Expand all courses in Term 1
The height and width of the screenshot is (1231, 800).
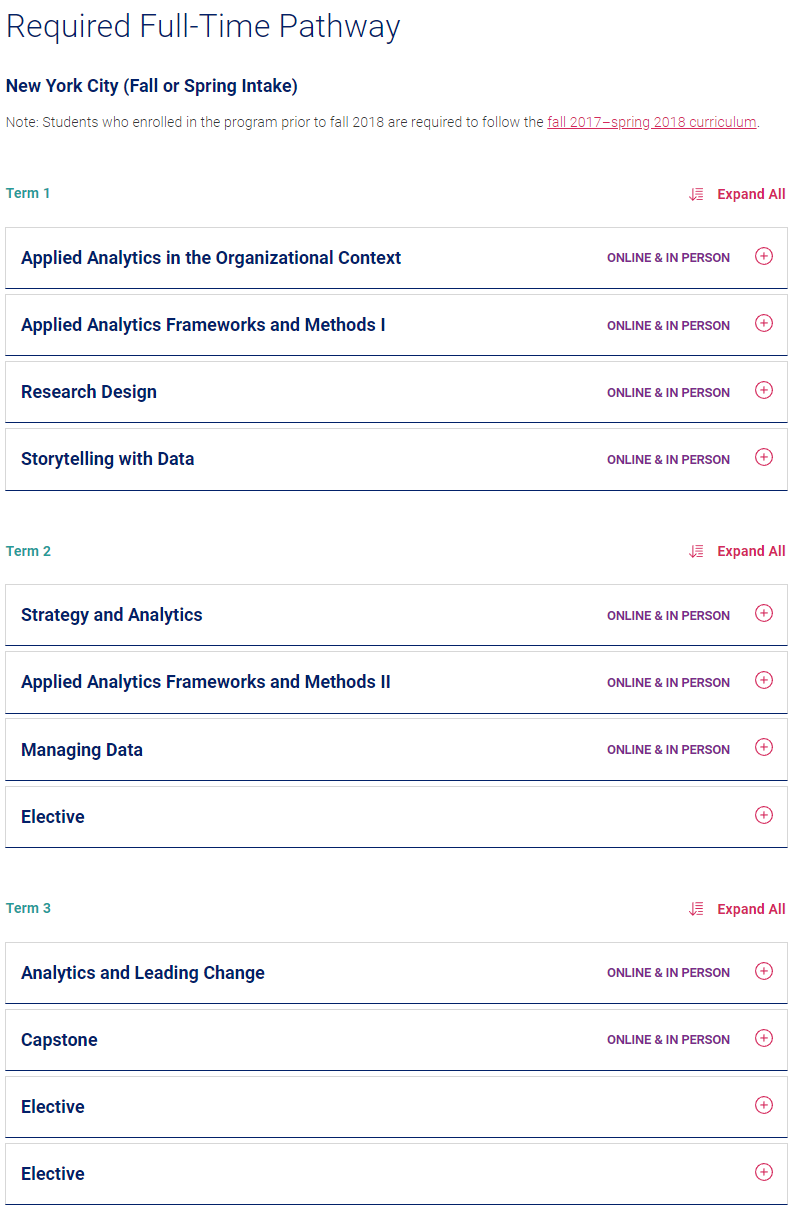pos(751,194)
